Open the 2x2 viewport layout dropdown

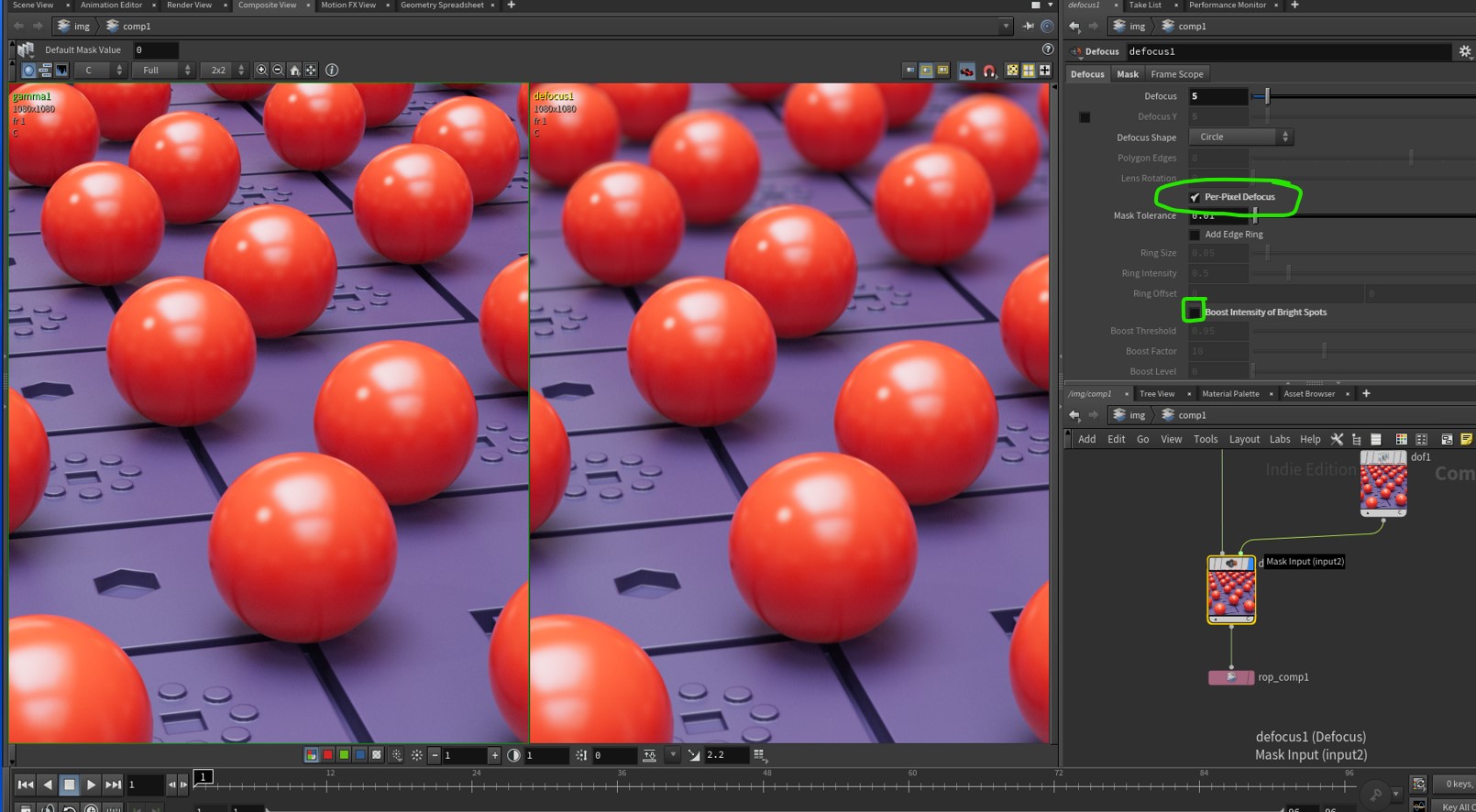tap(225, 71)
